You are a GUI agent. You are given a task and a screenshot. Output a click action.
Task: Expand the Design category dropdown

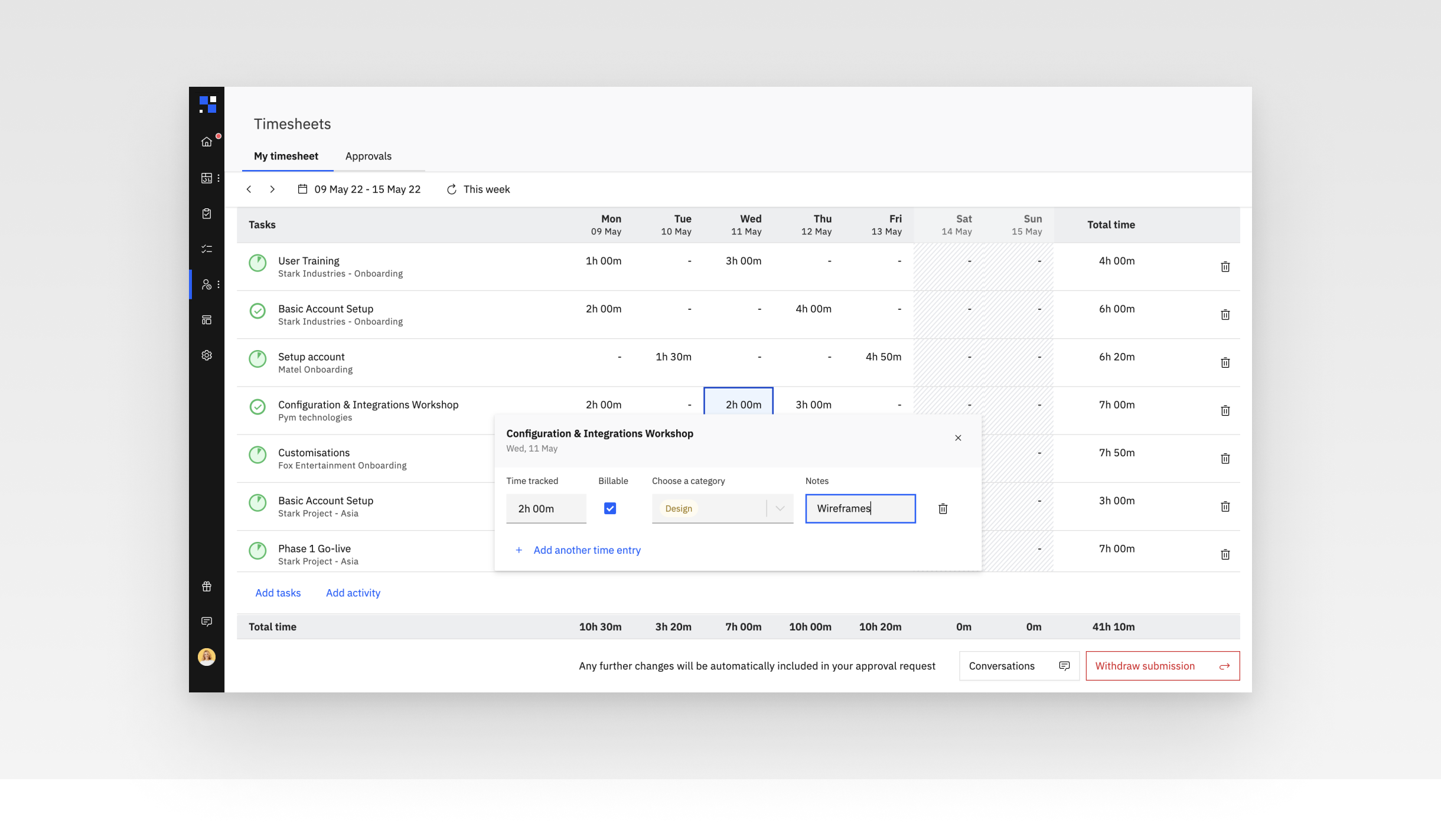pos(780,508)
